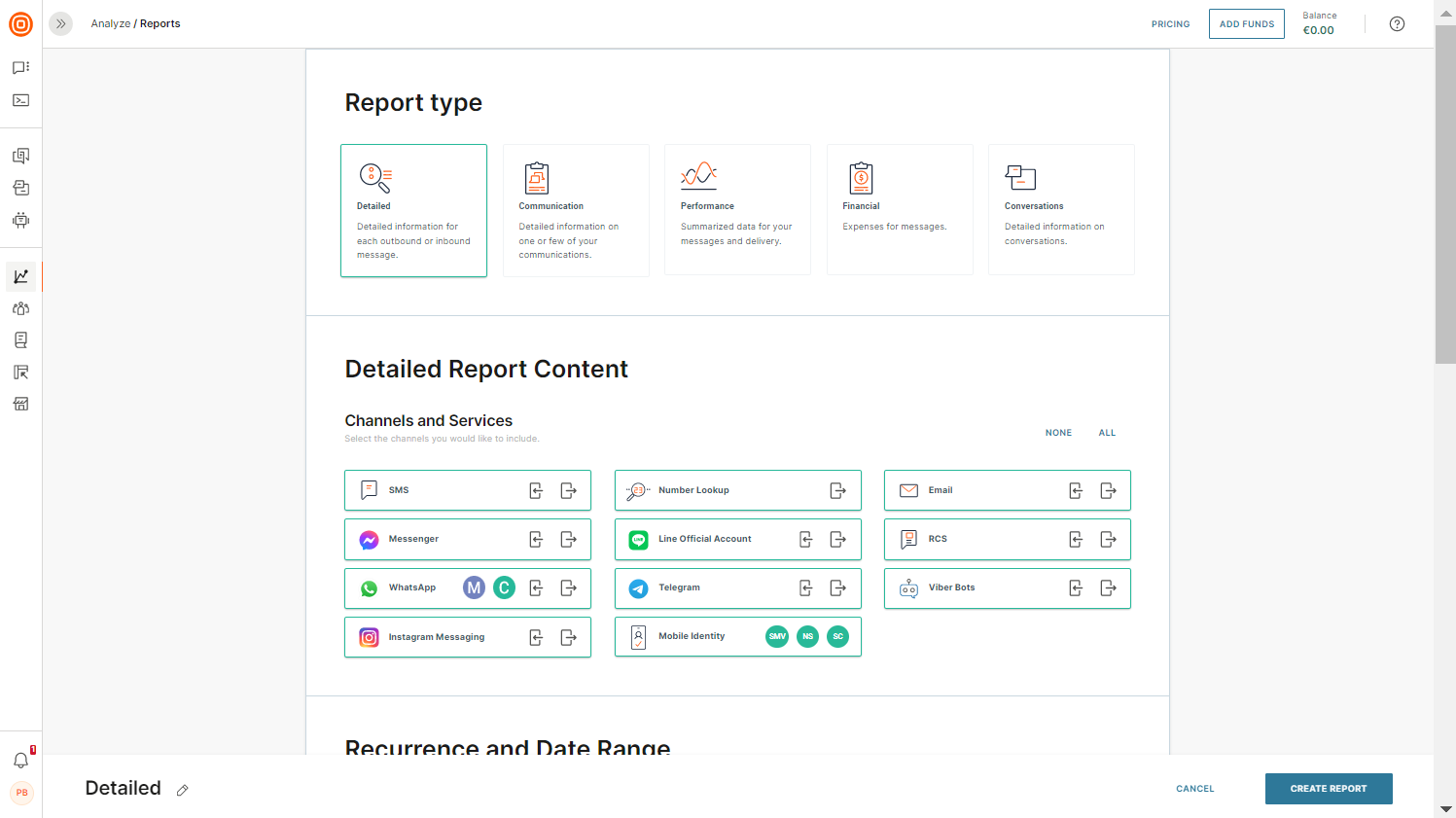
Task: Open the Pricing link in header
Action: [1170, 24]
